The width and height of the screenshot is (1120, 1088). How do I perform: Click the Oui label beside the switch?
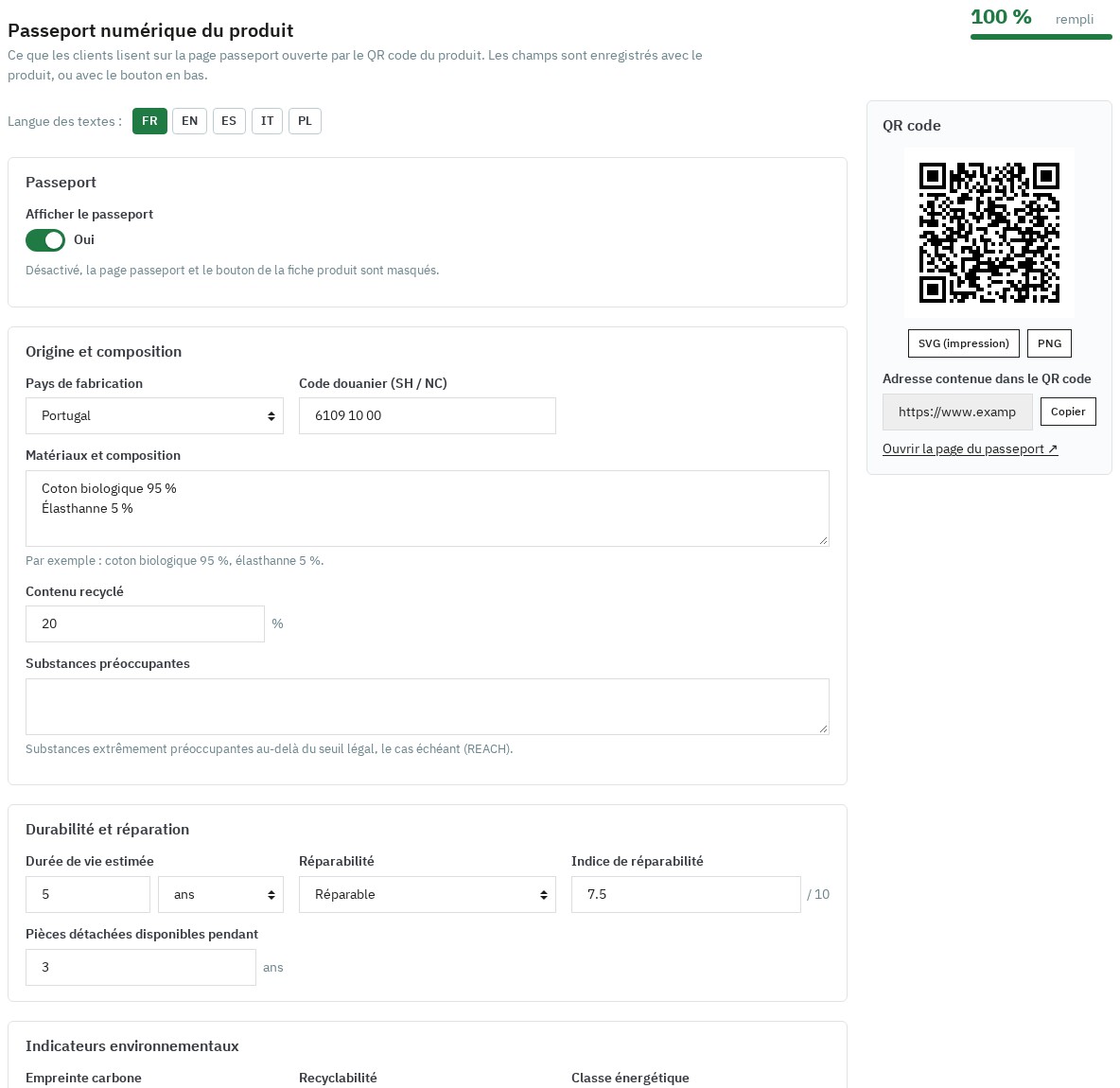pos(83,240)
